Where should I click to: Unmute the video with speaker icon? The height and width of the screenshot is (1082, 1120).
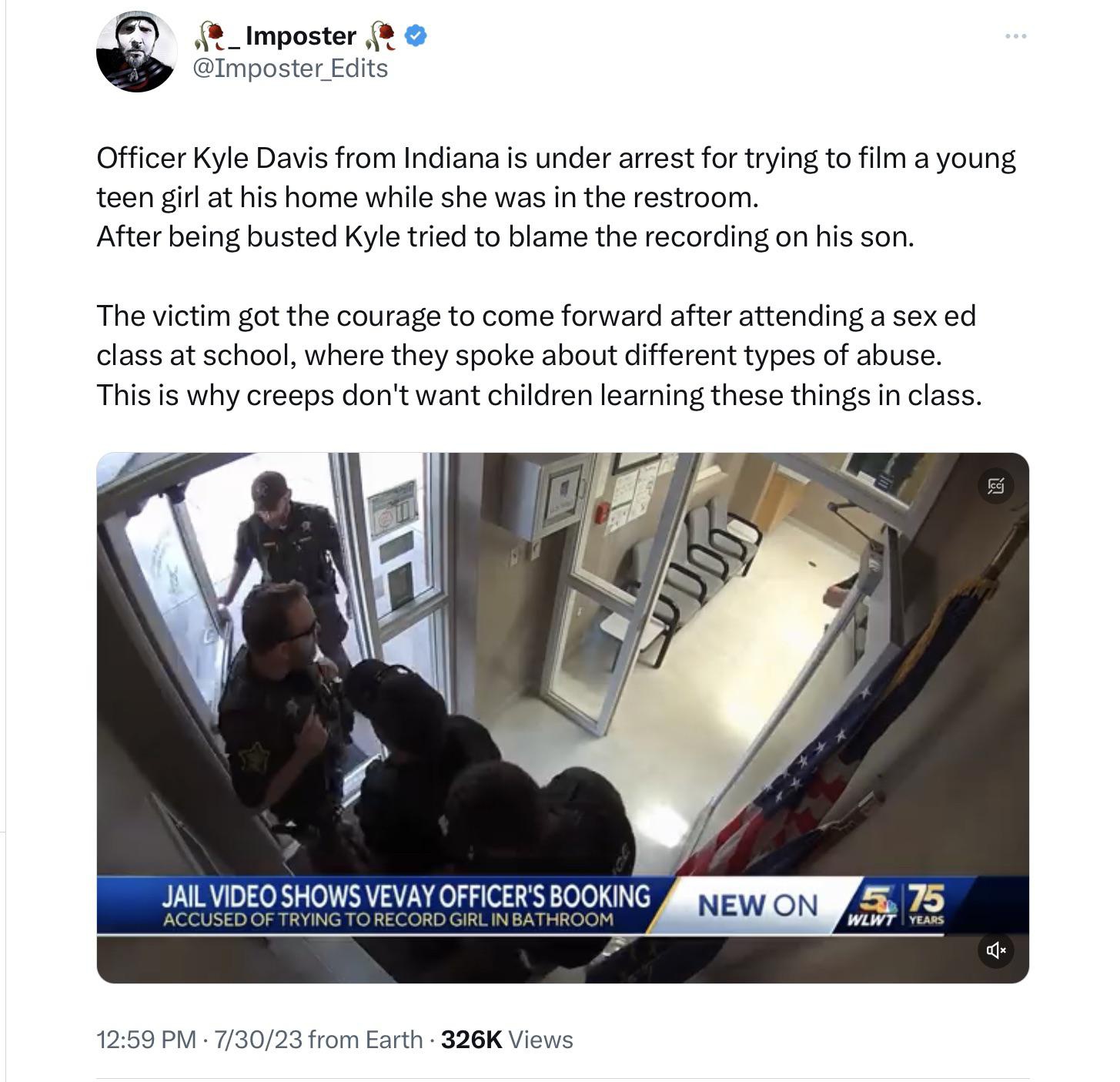pos(995,950)
